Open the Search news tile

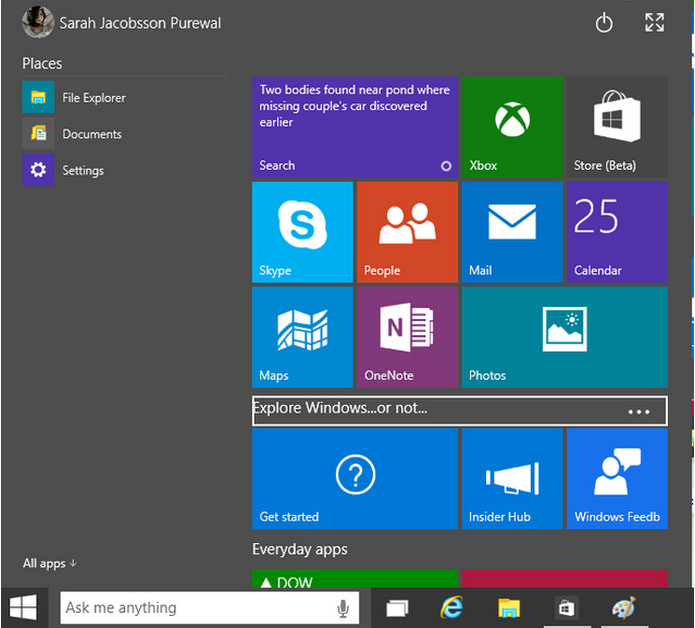[x=355, y=127]
